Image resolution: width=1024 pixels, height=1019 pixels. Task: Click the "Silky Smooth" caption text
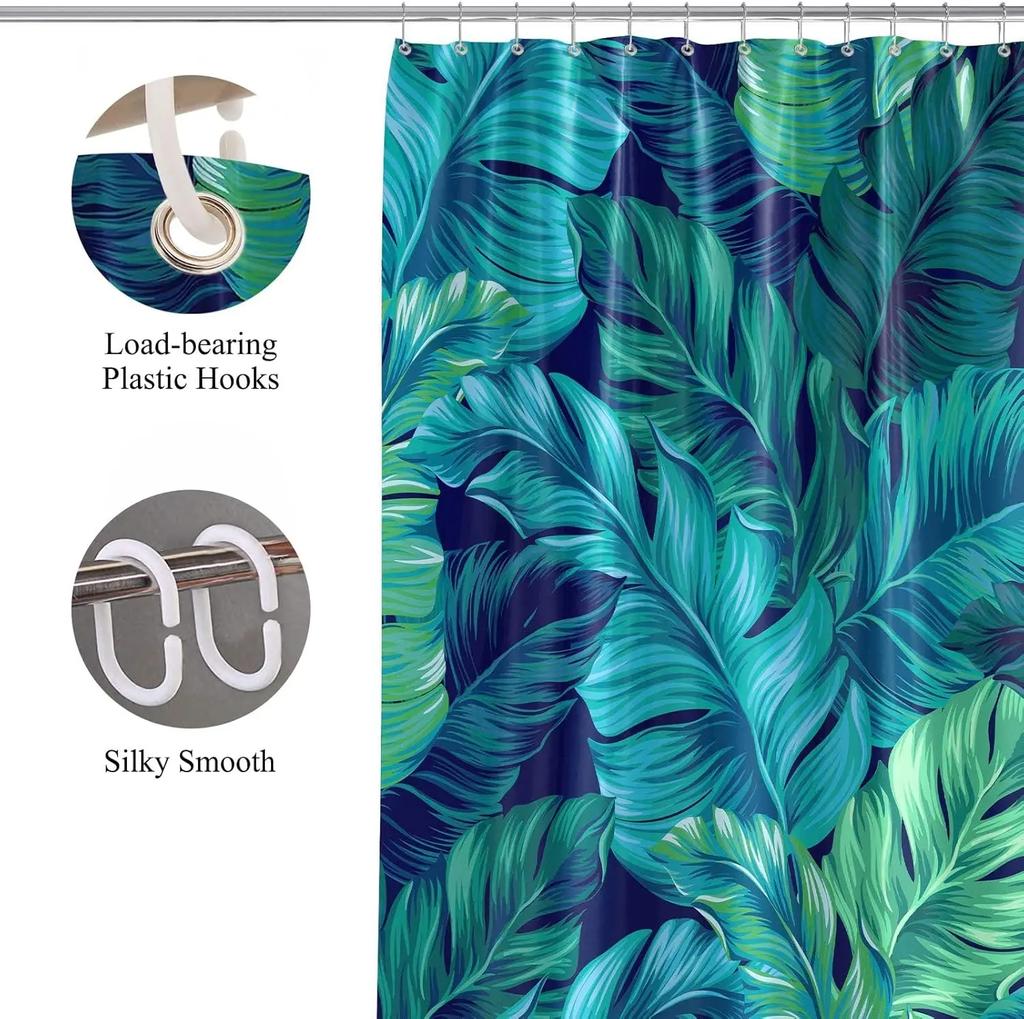(x=190, y=762)
